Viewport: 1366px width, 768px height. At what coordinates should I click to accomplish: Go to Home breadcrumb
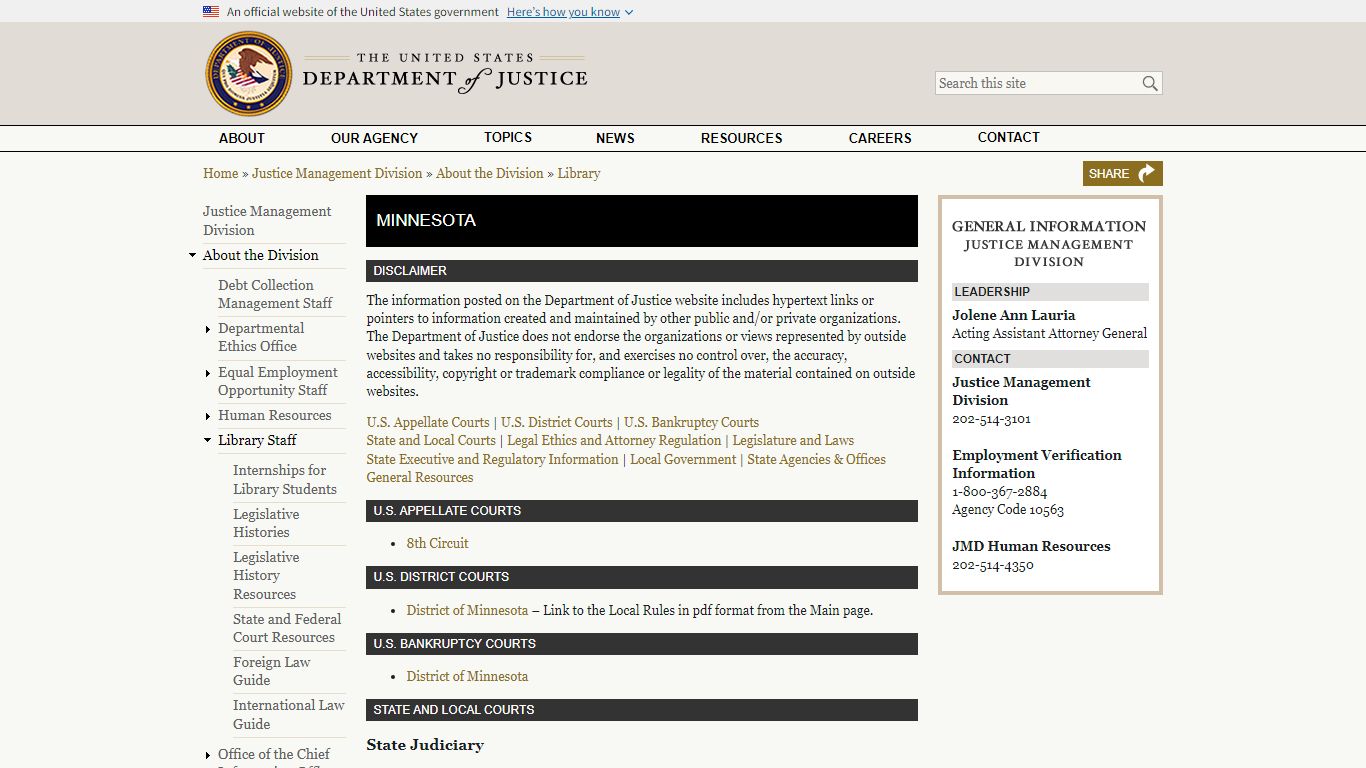pyautogui.click(x=220, y=173)
